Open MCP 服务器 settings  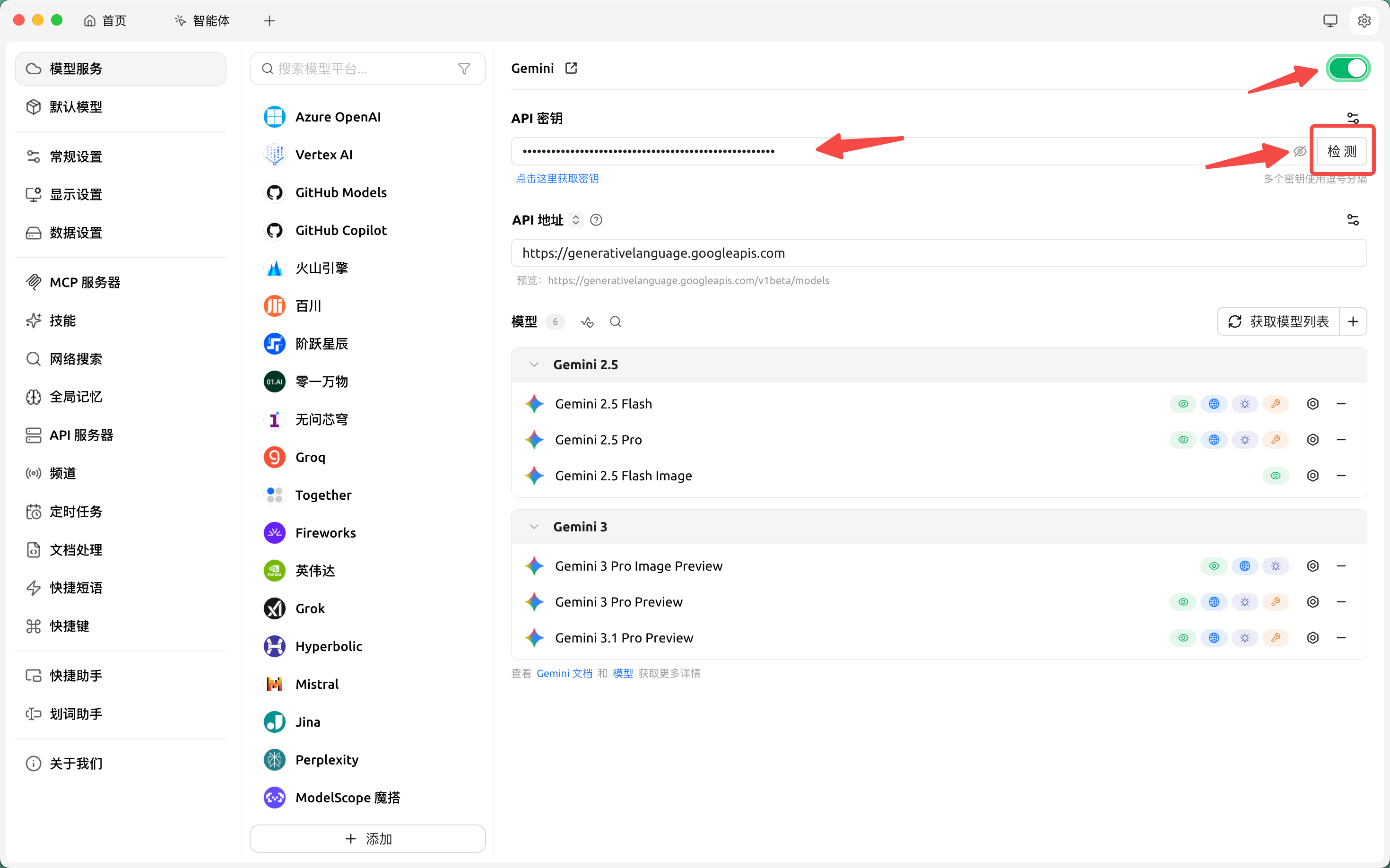click(x=121, y=282)
